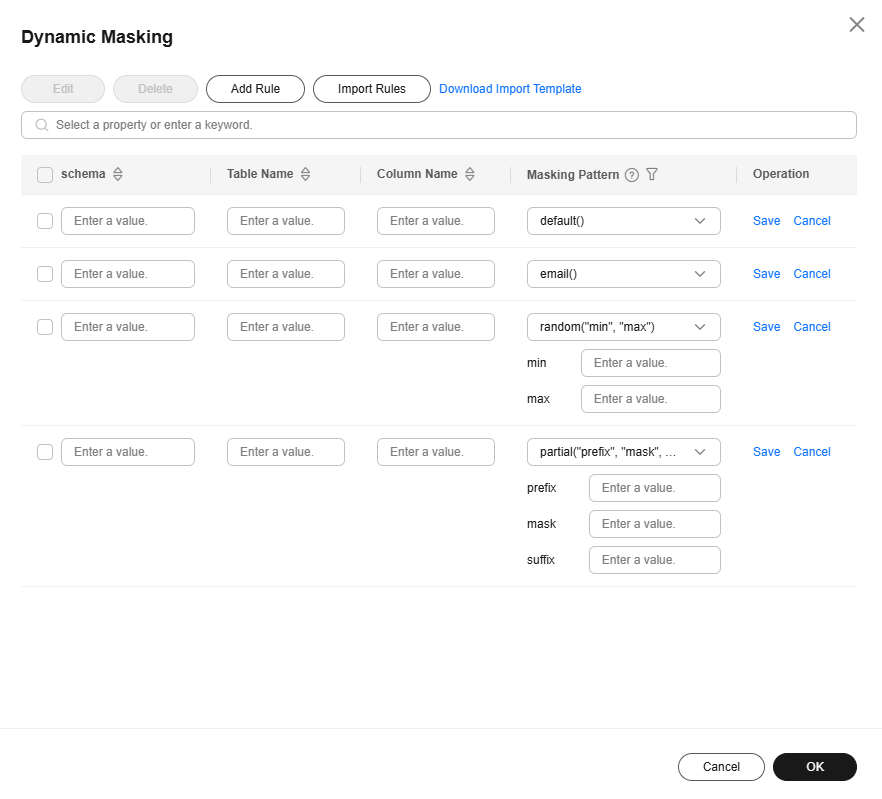Open the Masking Pattern help icon
Image resolution: width=882 pixels, height=799 pixels.
click(x=632, y=175)
